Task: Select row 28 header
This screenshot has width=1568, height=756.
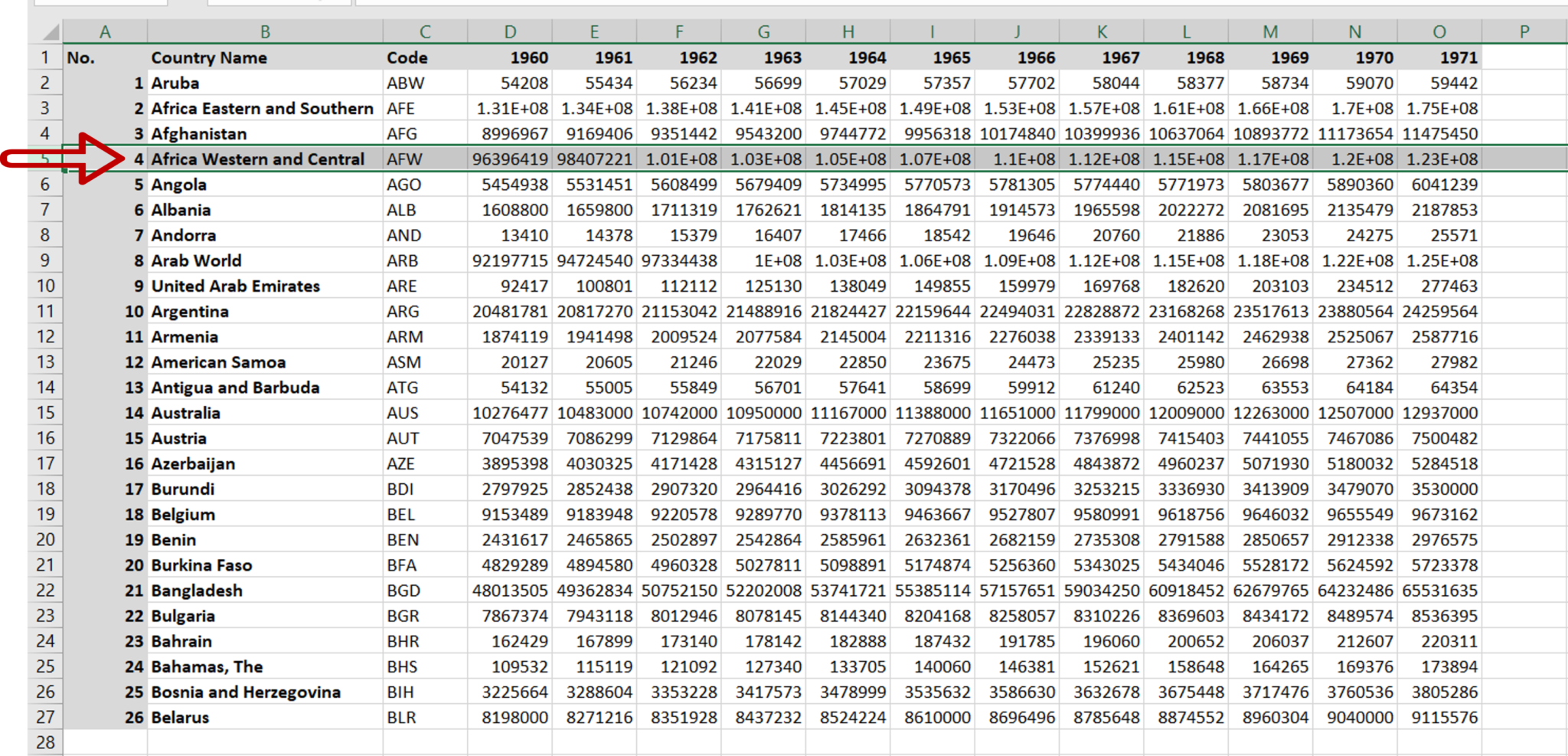Action: click(x=44, y=742)
